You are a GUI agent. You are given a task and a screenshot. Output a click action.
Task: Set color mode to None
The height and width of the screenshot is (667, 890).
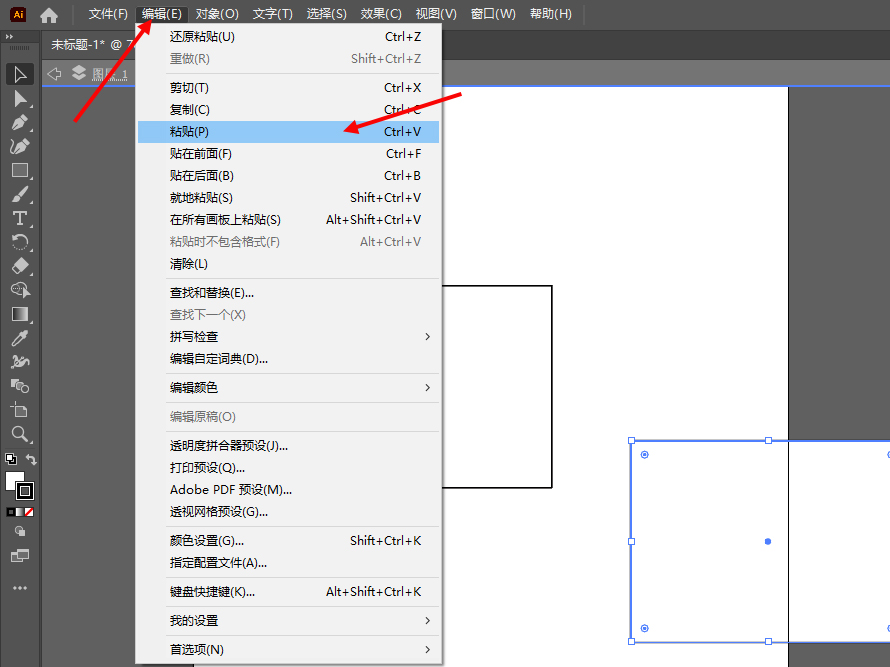tap(30, 511)
